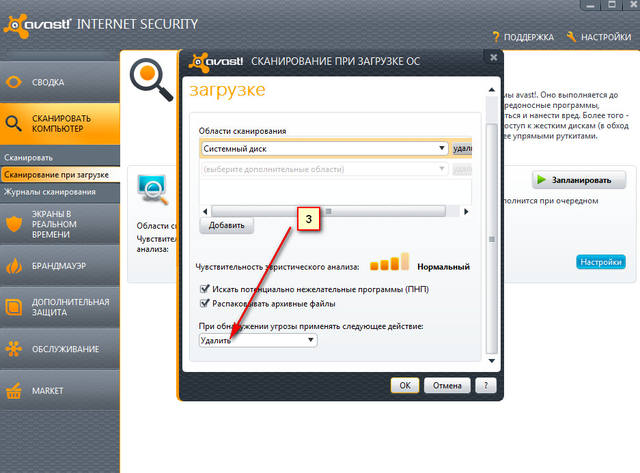Open the Удалить threat action dropdown
The image size is (640, 473).
(x=258, y=340)
